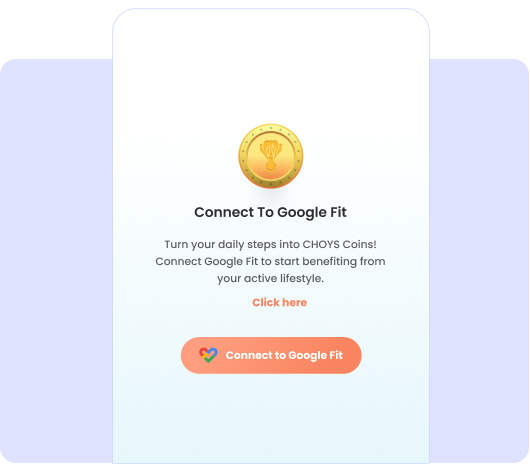This screenshot has height=464, width=530.
Task: Select the coin's dotted outer rim
Action: pyautogui.click(x=271, y=128)
